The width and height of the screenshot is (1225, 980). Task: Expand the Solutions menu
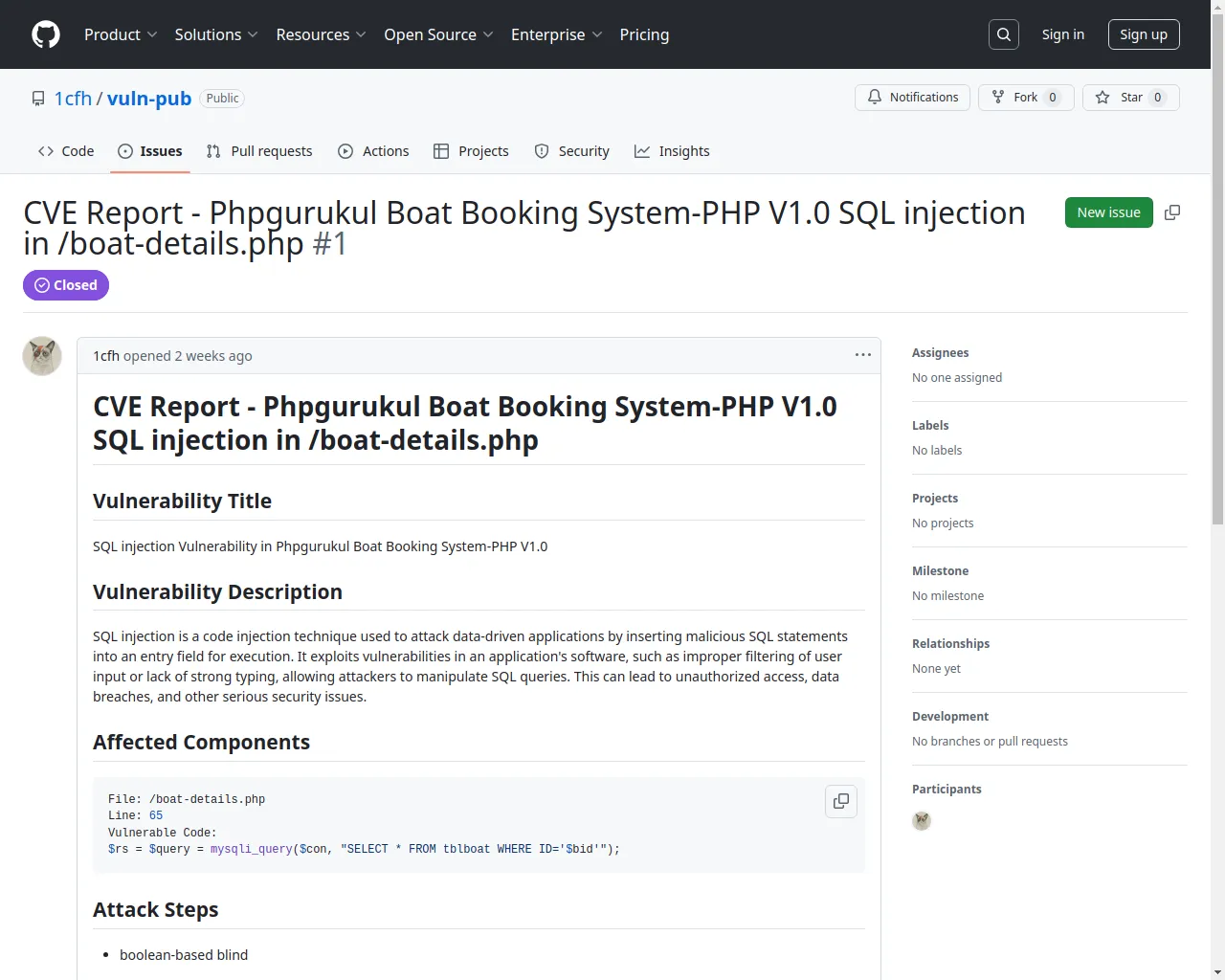point(216,34)
